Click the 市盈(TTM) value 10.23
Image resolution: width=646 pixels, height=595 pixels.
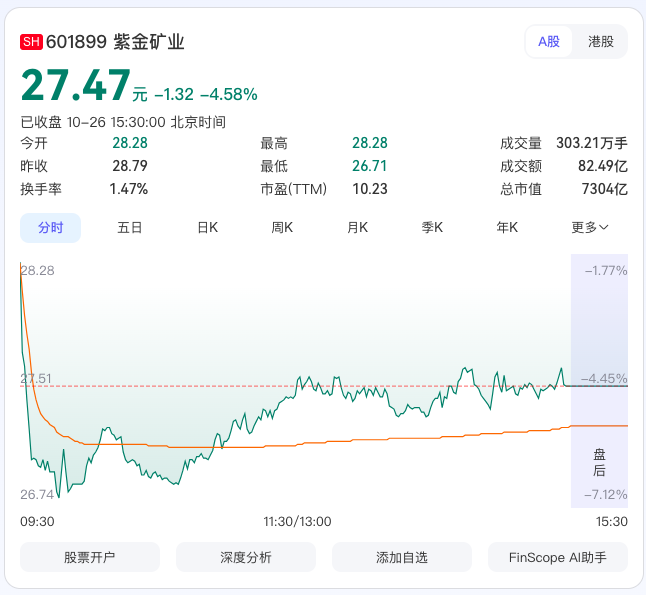[370, 189]
